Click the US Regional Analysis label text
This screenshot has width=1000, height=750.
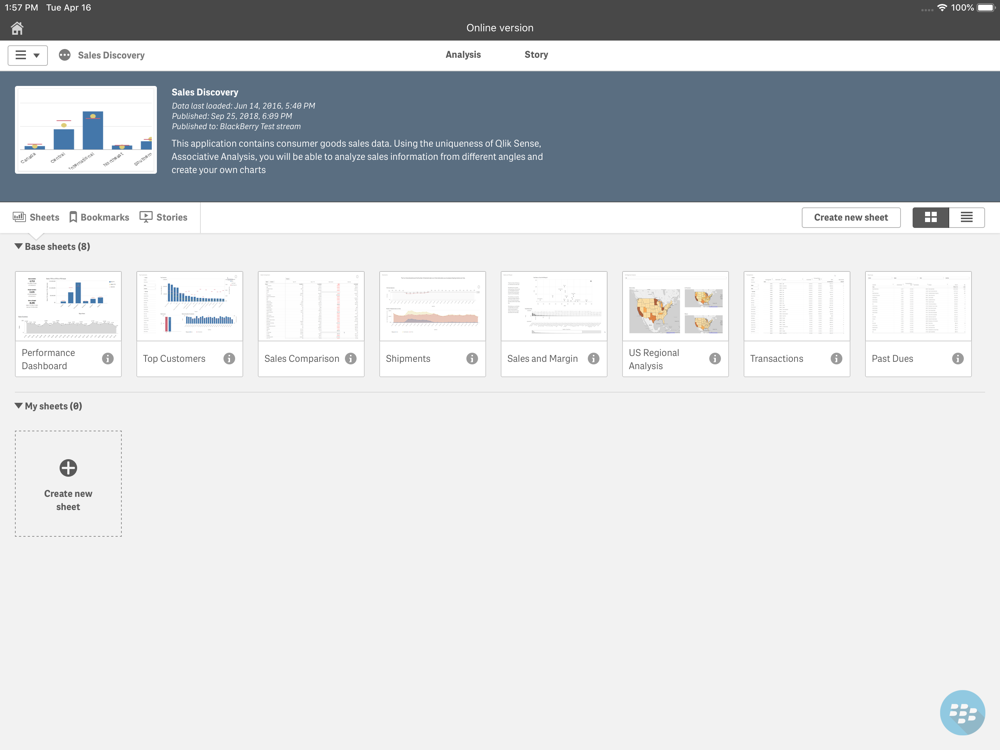click(654, 359)
